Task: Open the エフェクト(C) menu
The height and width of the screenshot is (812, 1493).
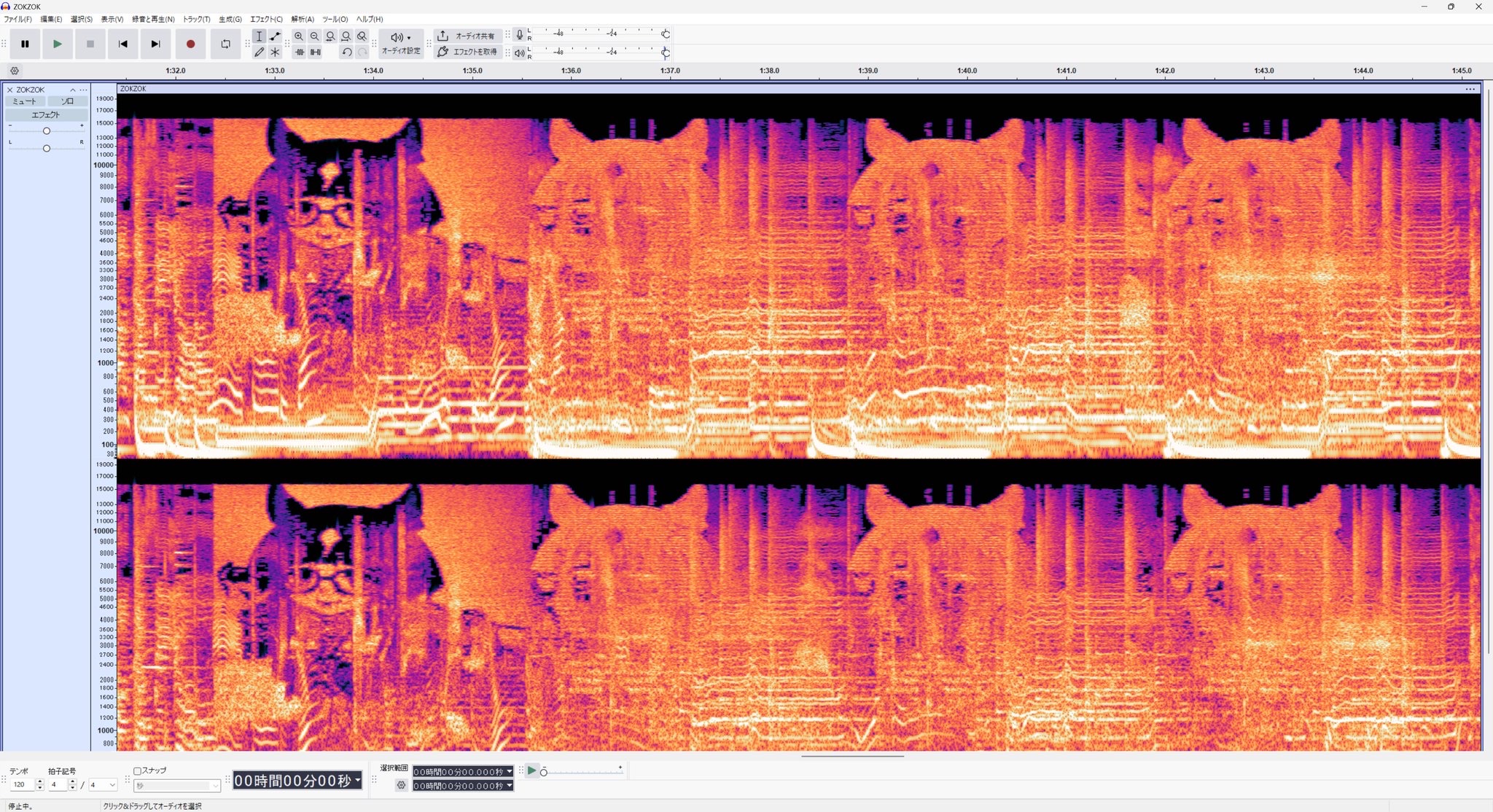Action: [266, 19]
